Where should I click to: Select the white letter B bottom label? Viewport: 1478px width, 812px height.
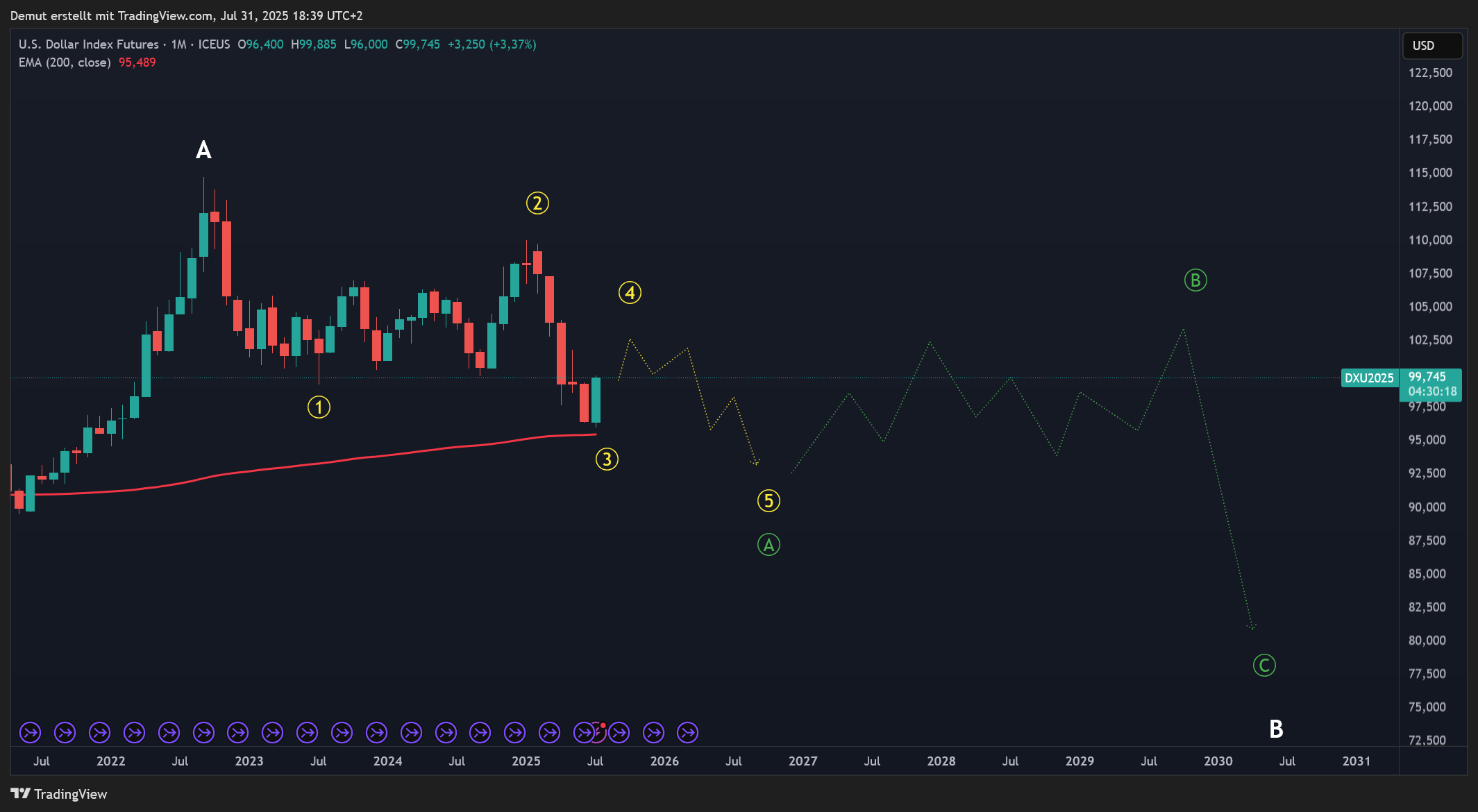[1276, 729]
